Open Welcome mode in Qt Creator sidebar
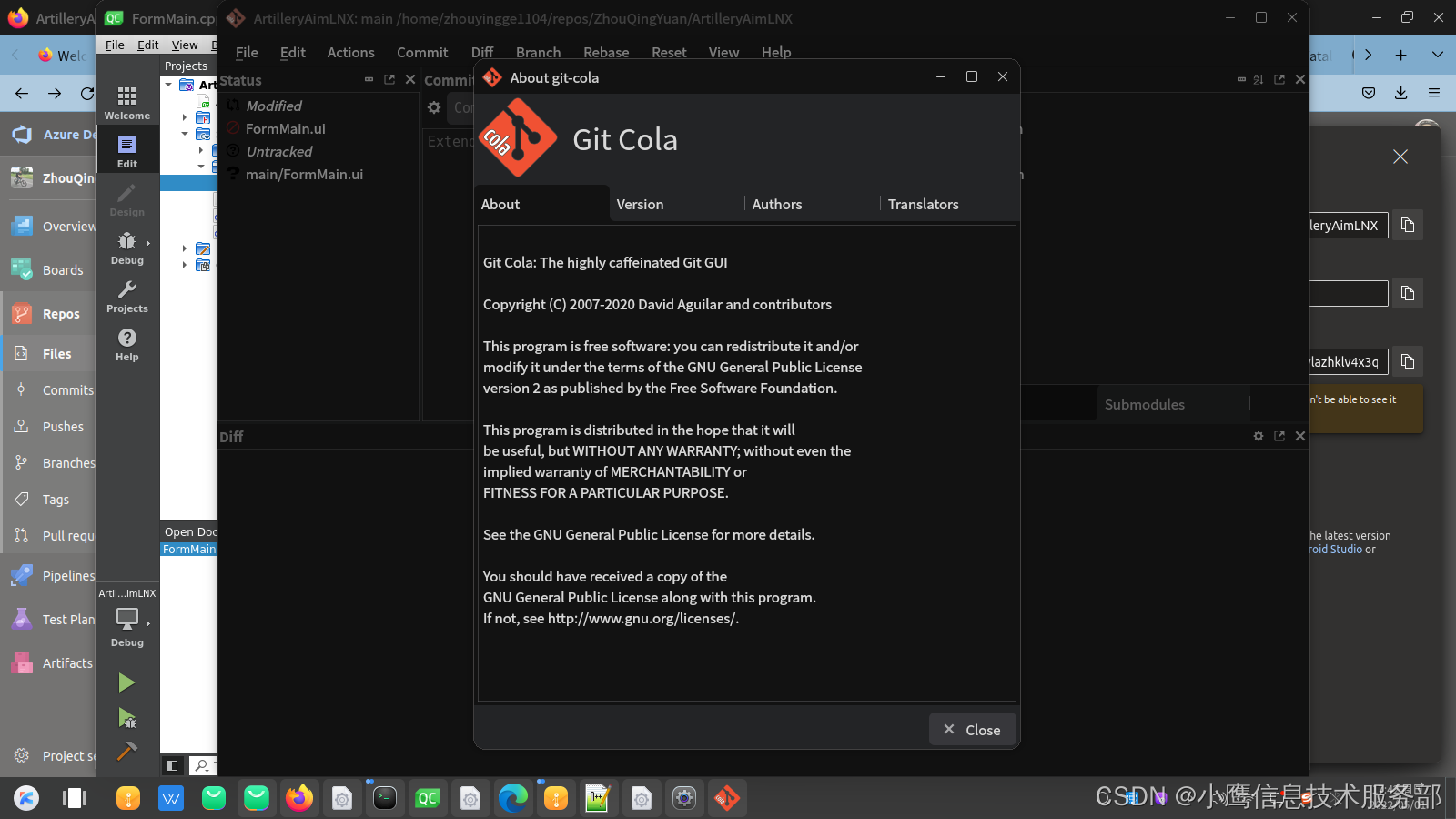This screenshot has width=1456, height=819. (x=126, y=100)
